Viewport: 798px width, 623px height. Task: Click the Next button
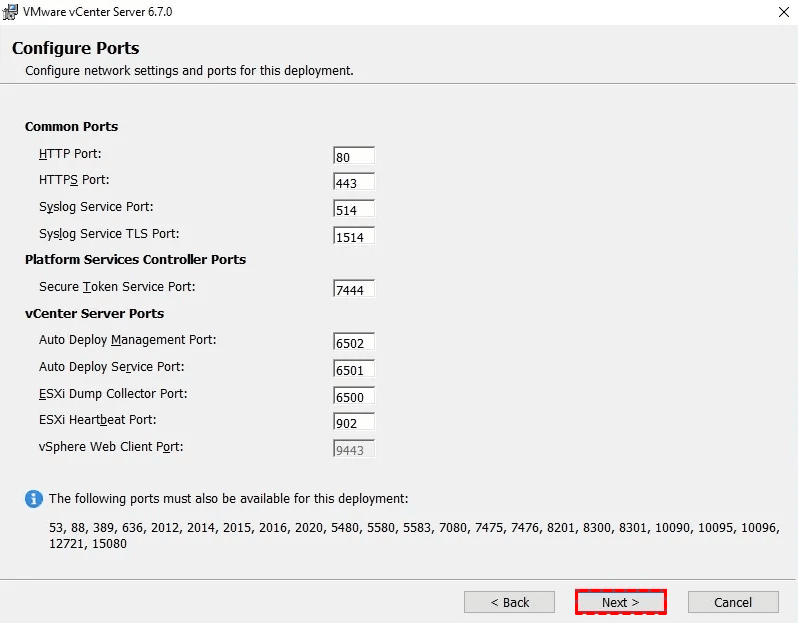point(620,602)
